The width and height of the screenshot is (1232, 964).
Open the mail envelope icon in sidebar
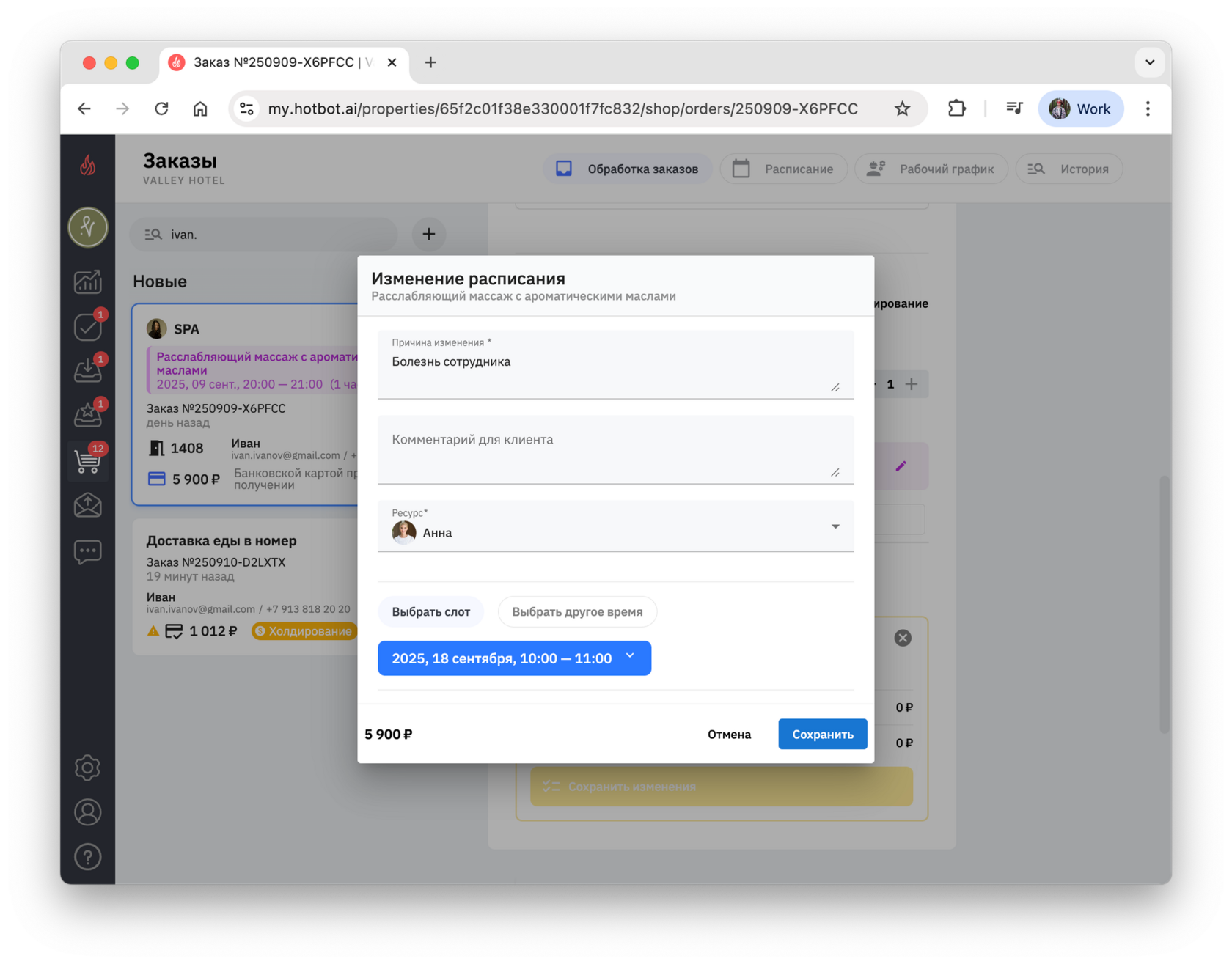pyautogui.click(x=88, y=505)
